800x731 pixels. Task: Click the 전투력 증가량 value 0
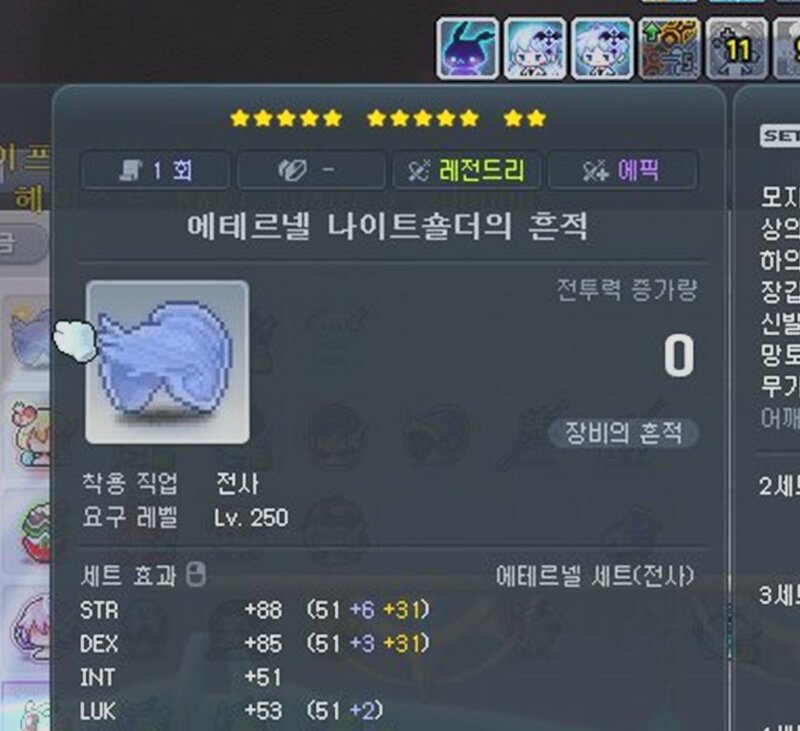[679, 356]
